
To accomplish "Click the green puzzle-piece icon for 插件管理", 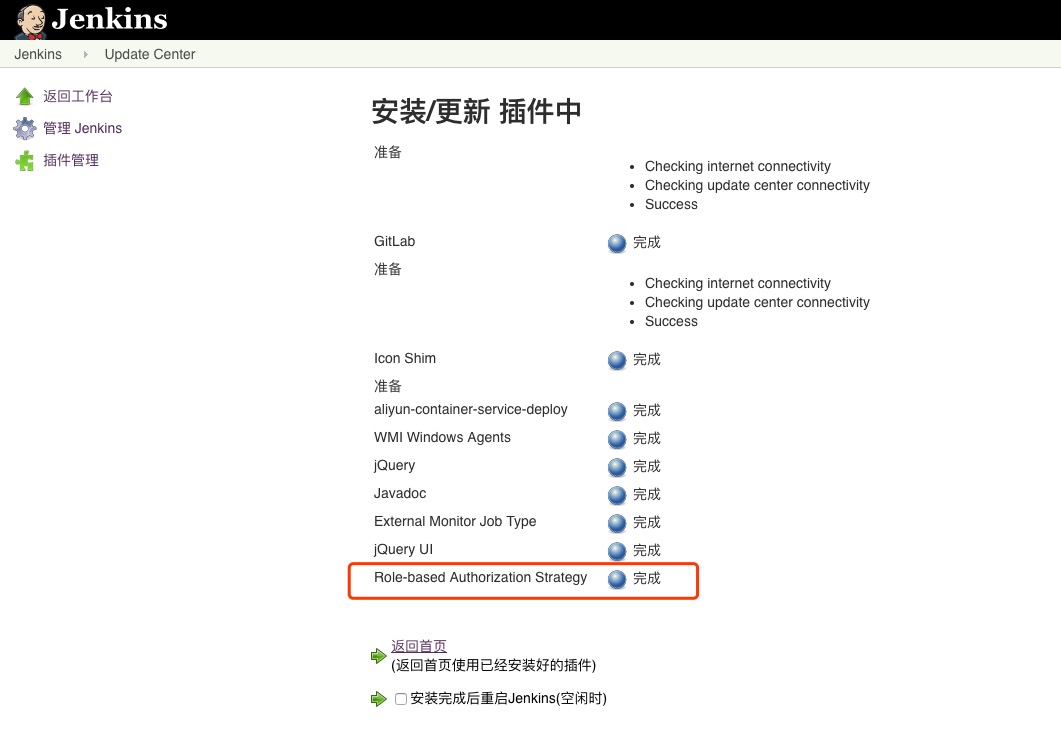I will point(25,160).
